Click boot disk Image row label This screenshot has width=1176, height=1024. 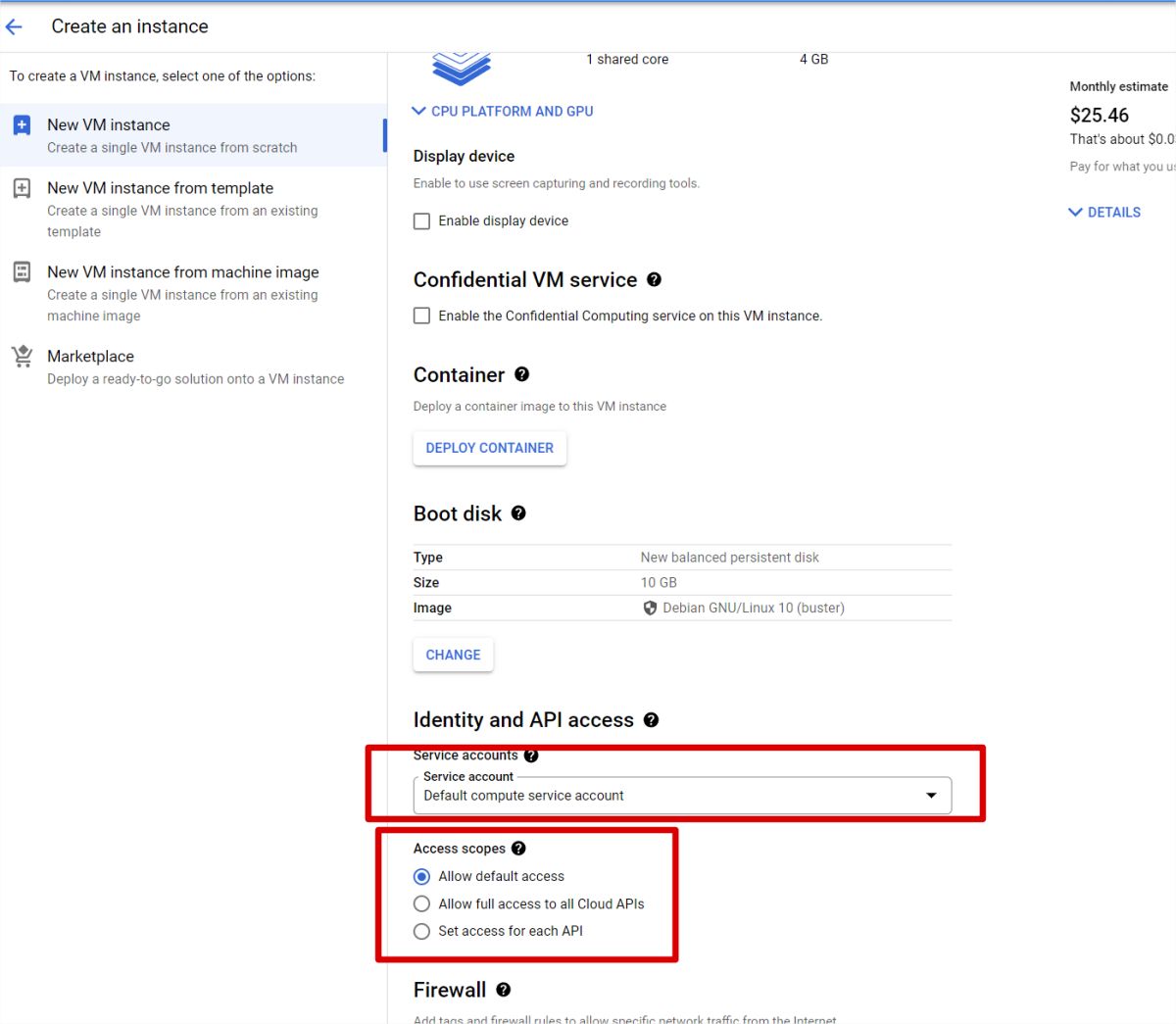pos(432,609)
